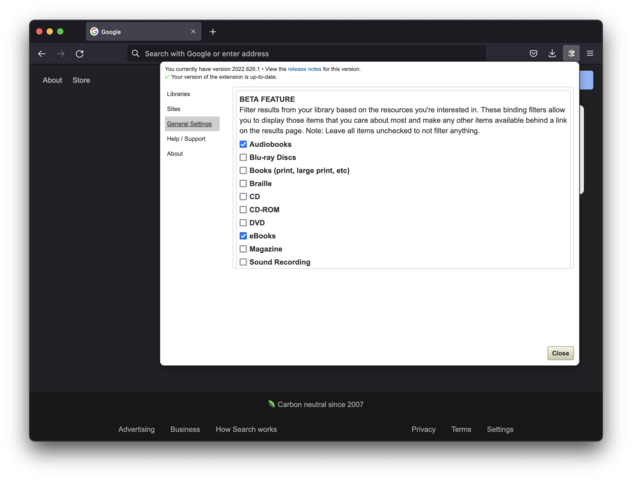
Task: Select the Sites section in sidebar
Action: [x=174, y=109]
